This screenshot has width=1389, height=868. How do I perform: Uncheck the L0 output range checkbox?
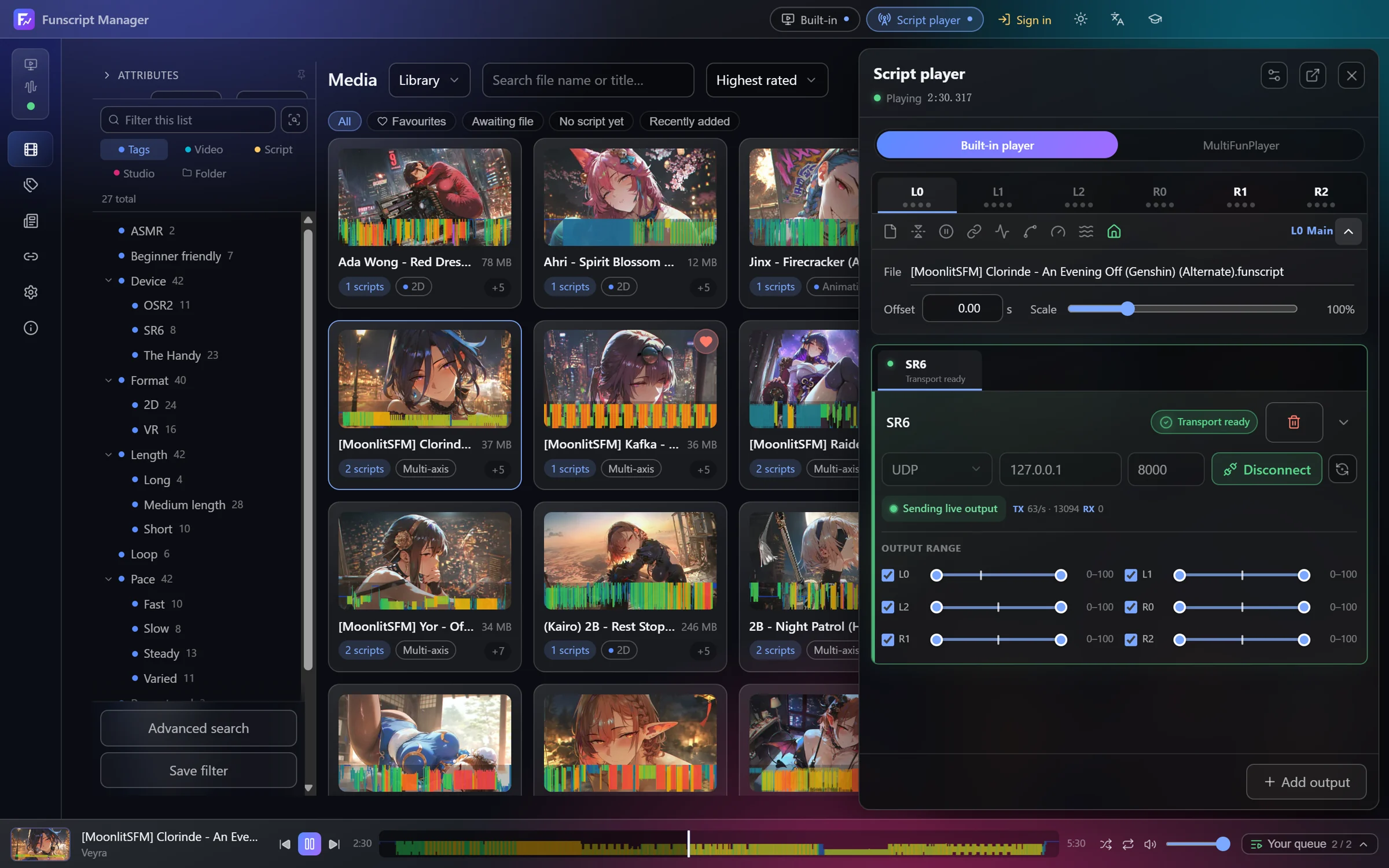(888, 575)
